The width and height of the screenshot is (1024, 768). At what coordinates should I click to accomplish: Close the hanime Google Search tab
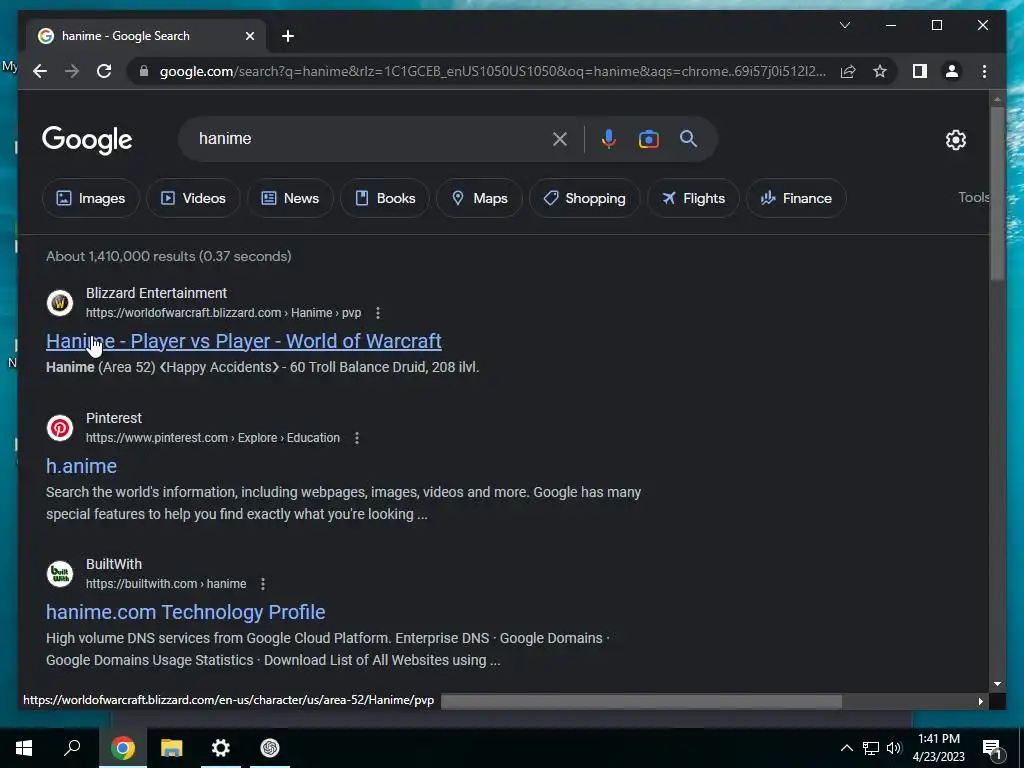point(249,36)
